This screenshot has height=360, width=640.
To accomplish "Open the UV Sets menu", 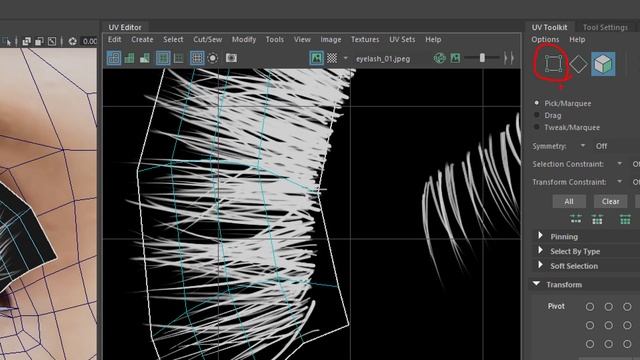I will (402, 40).
